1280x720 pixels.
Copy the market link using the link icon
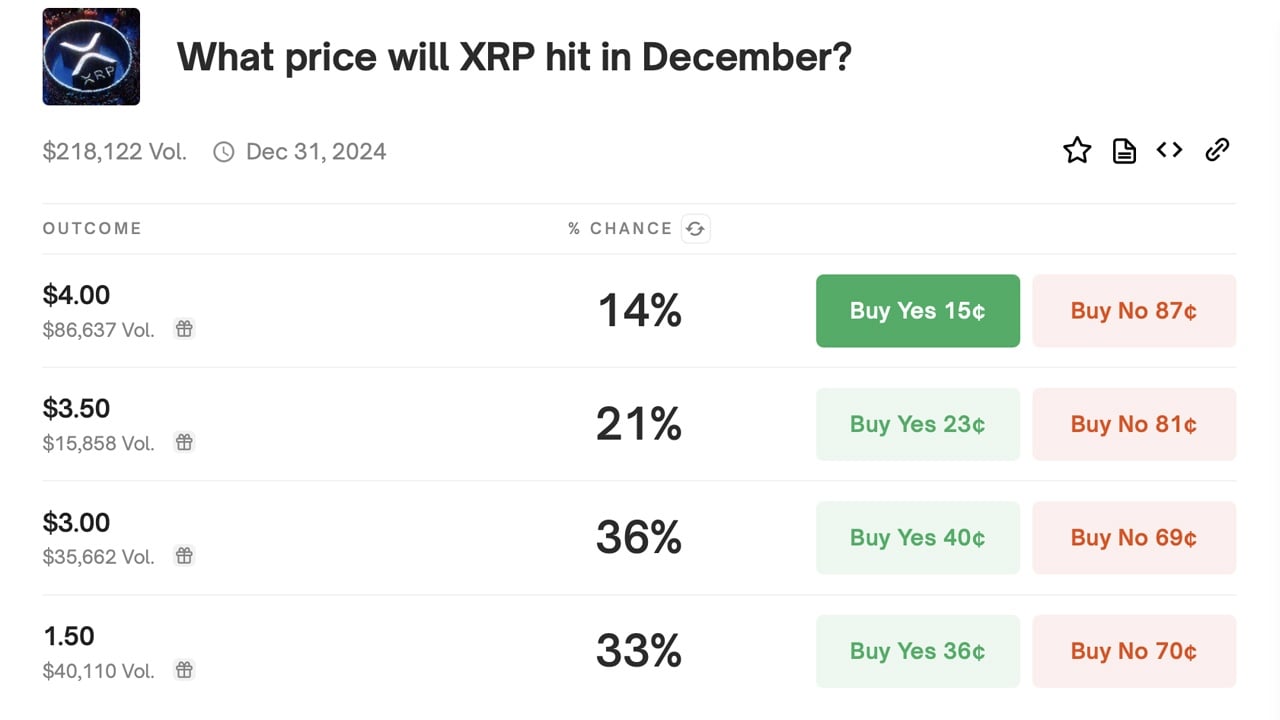click(1217, 150)
